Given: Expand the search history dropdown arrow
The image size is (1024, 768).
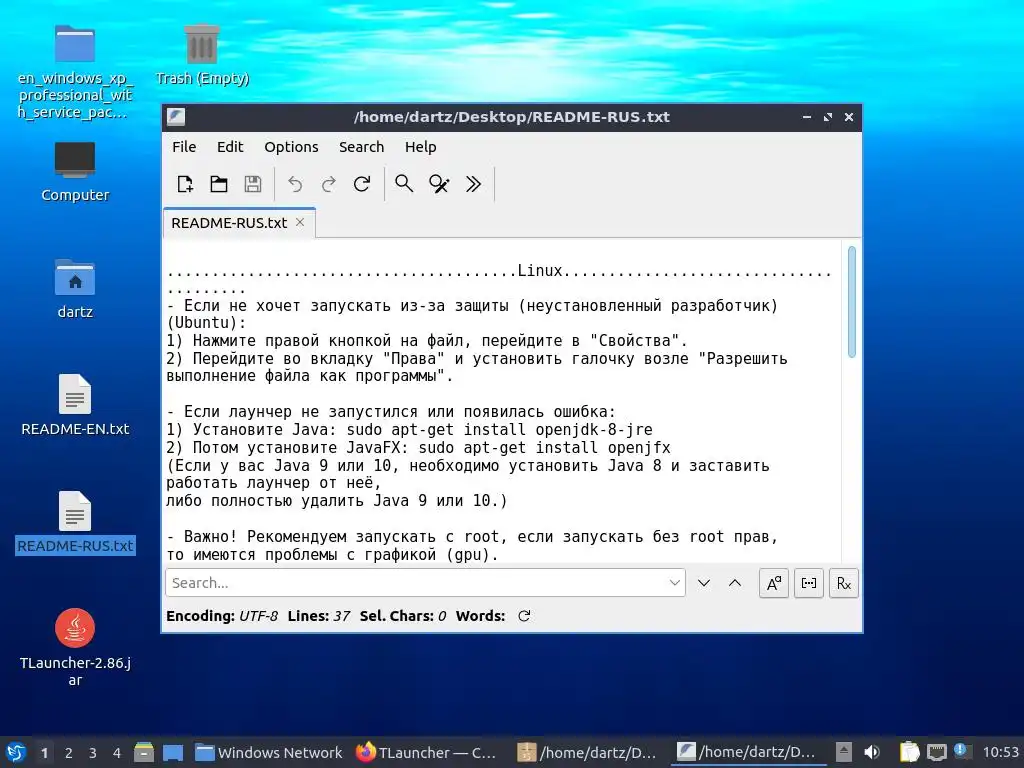Looking at the screenshot, I should 675,583.
